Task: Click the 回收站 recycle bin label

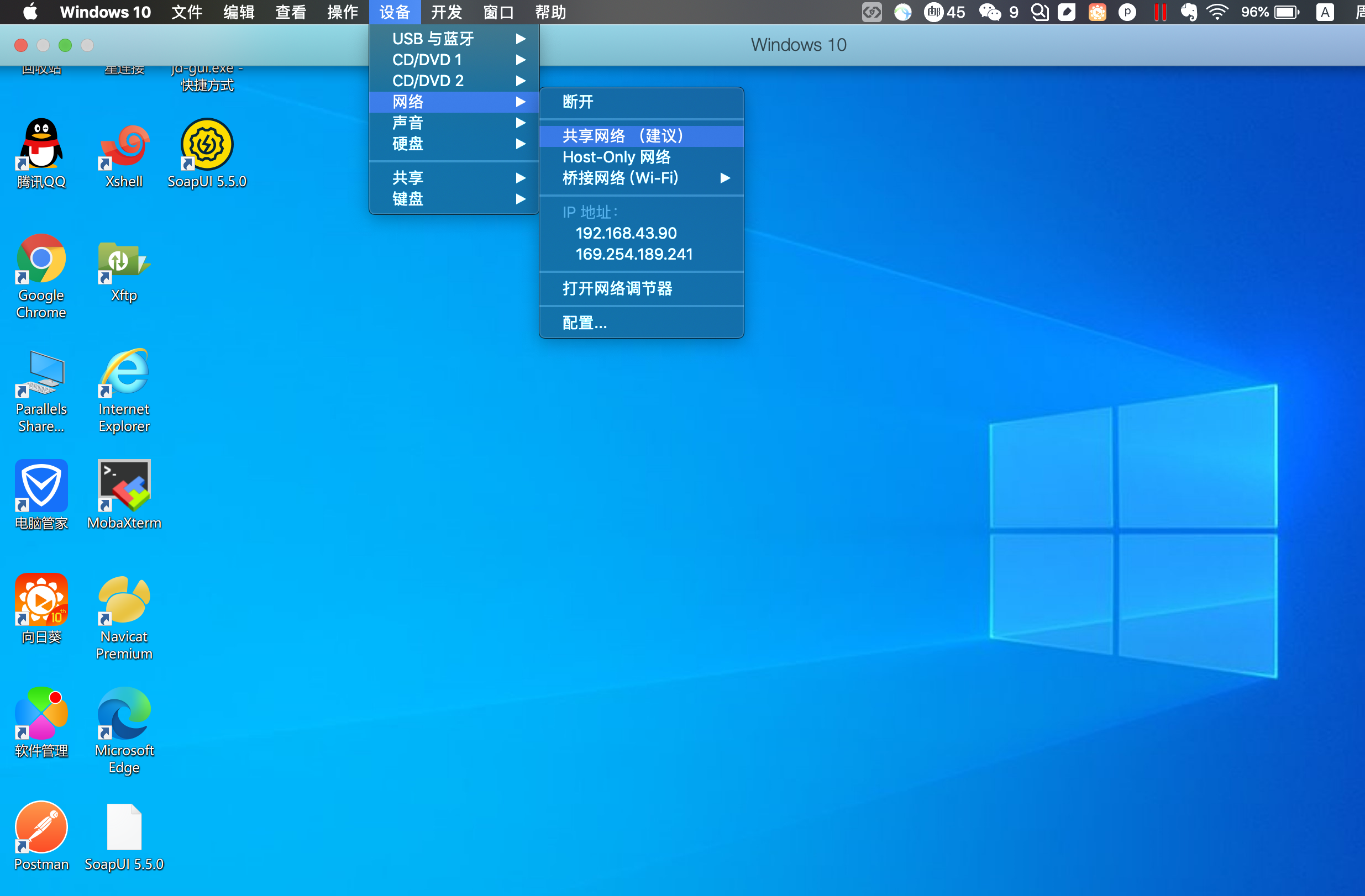Action: [x=41, y=70]
